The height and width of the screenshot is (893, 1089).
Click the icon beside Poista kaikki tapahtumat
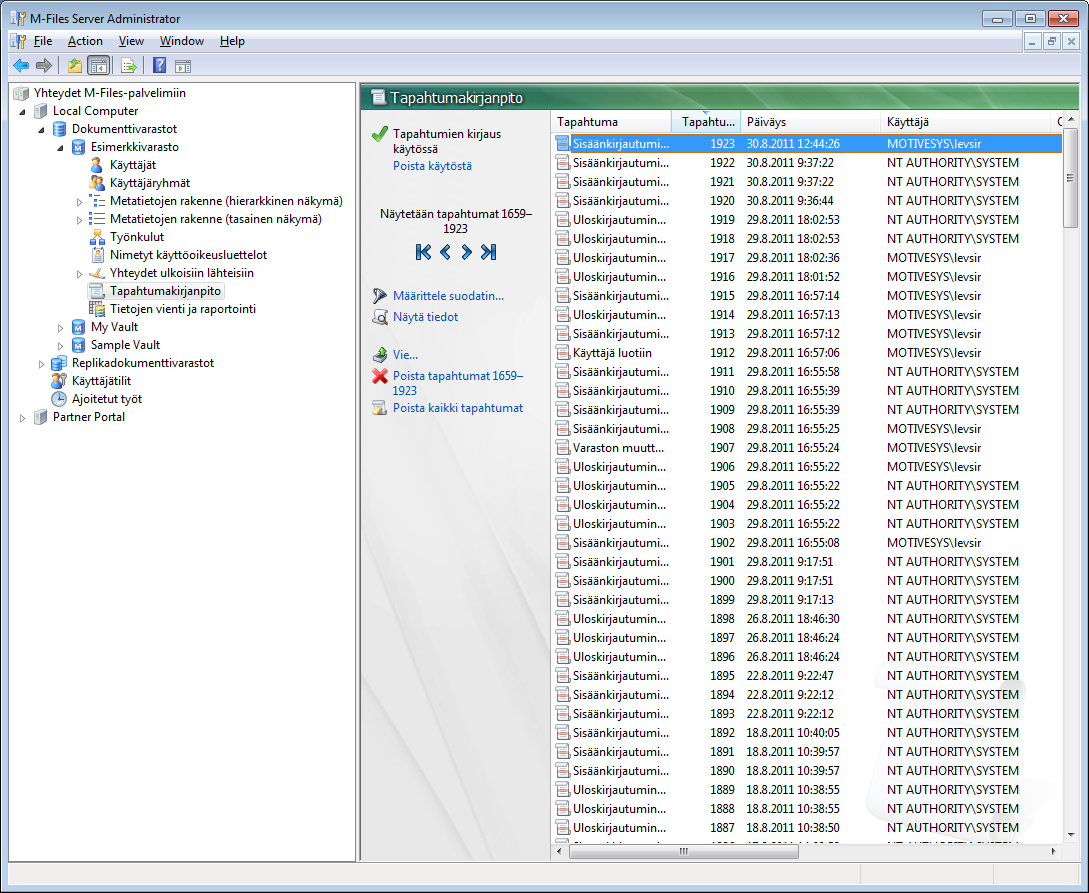(379, 408)
